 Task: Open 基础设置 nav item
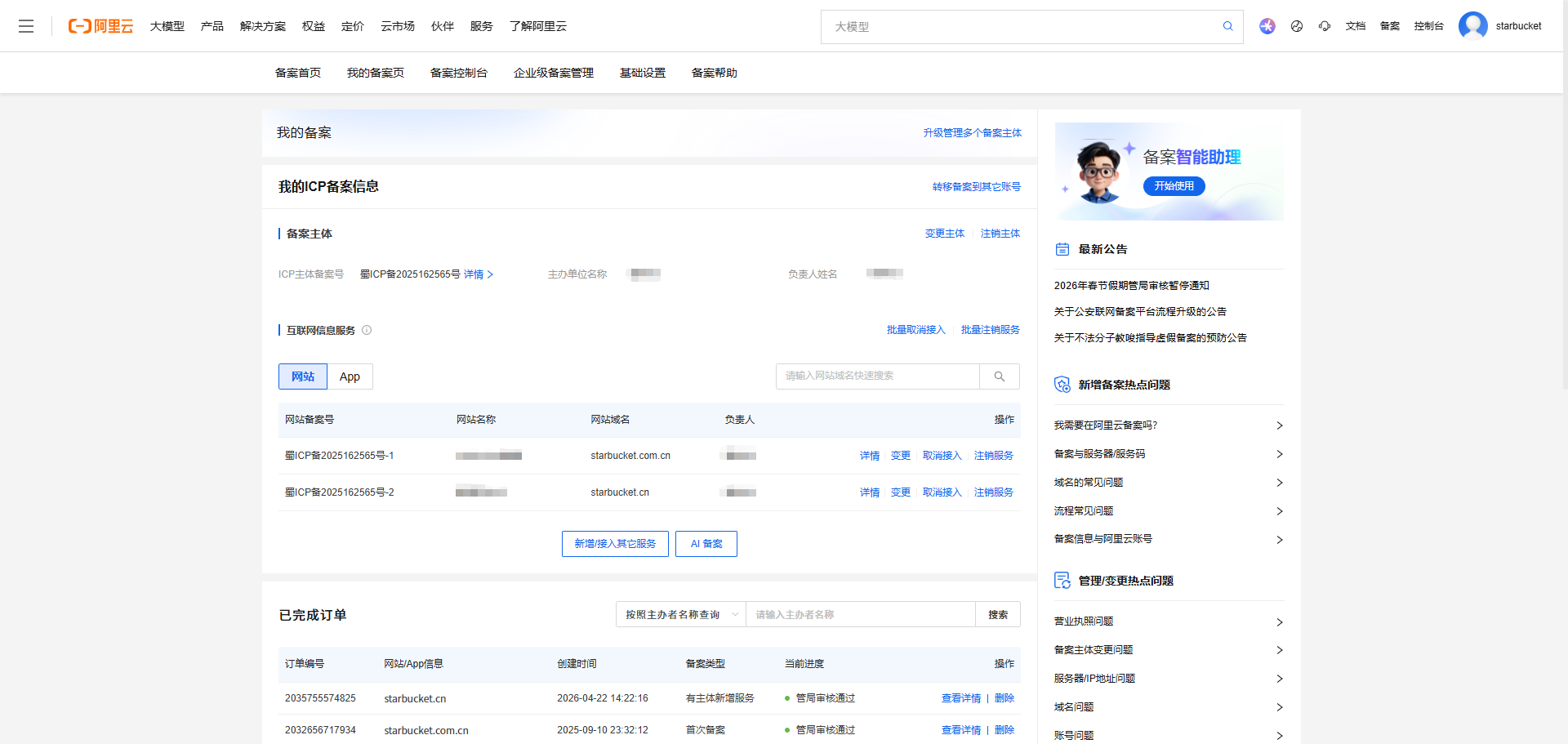[x=643, y=73]
